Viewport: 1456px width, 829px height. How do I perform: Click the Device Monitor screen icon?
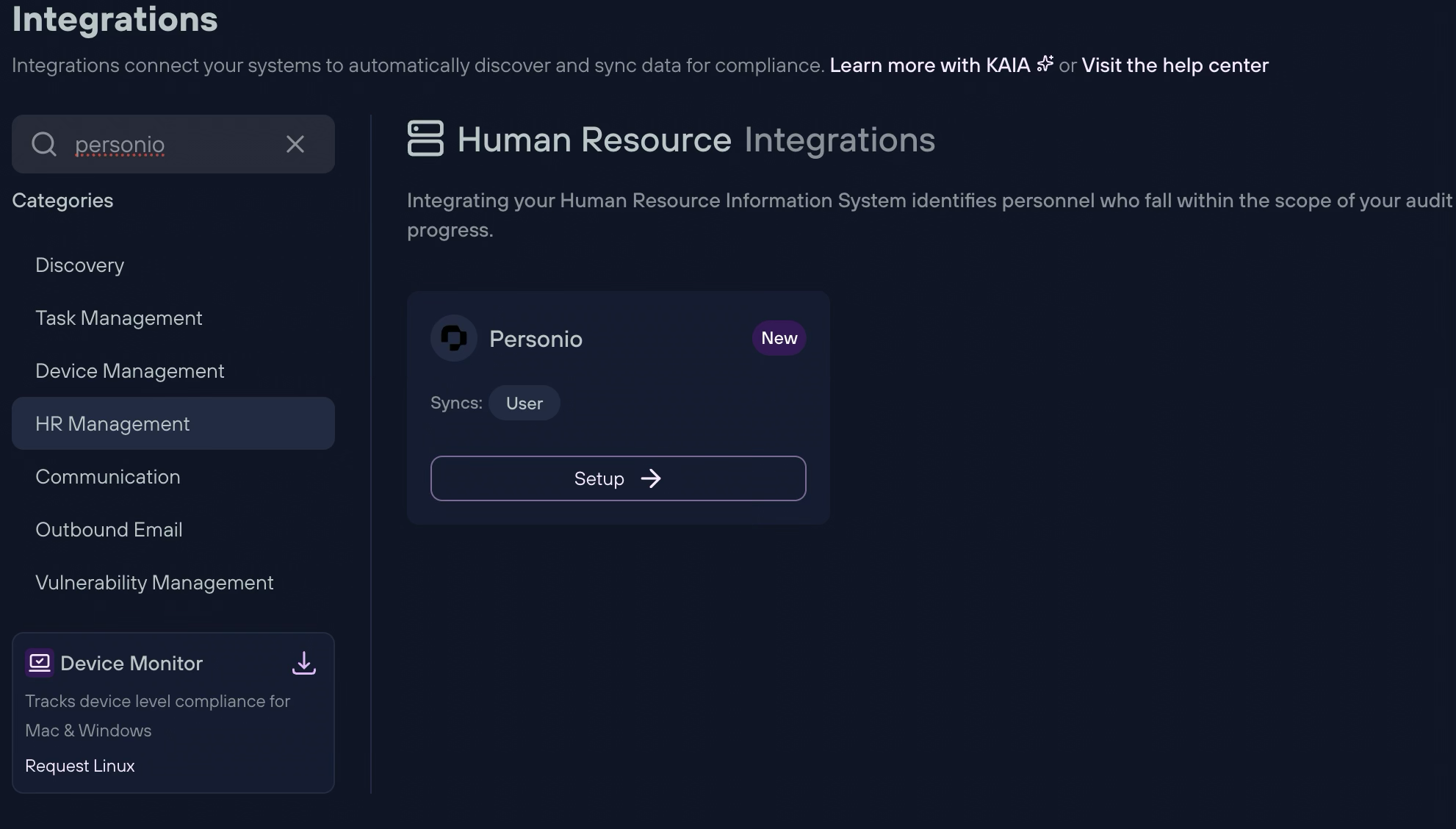click(x=40, y=663)
